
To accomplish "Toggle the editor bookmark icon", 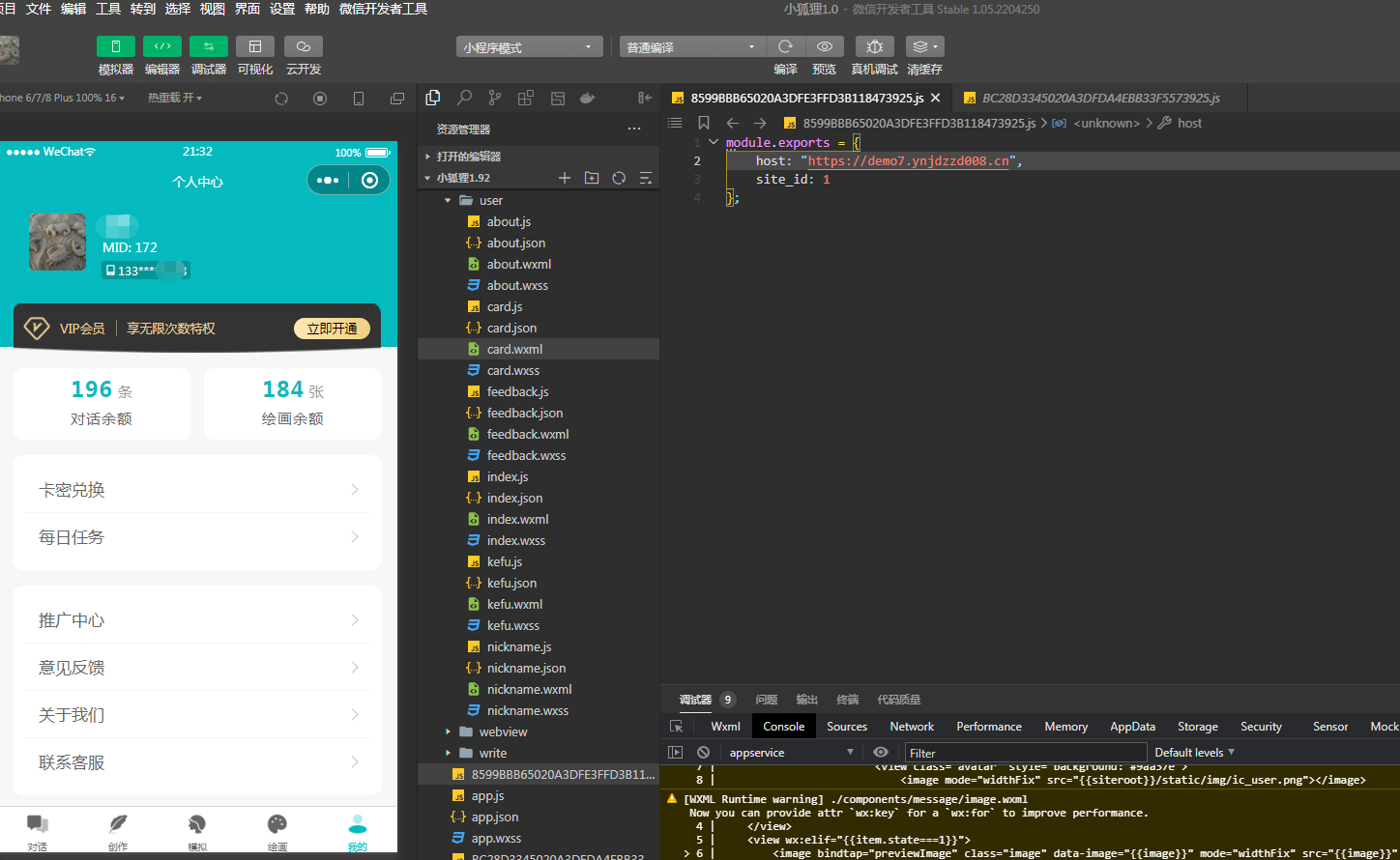I will tap(704, 123).
